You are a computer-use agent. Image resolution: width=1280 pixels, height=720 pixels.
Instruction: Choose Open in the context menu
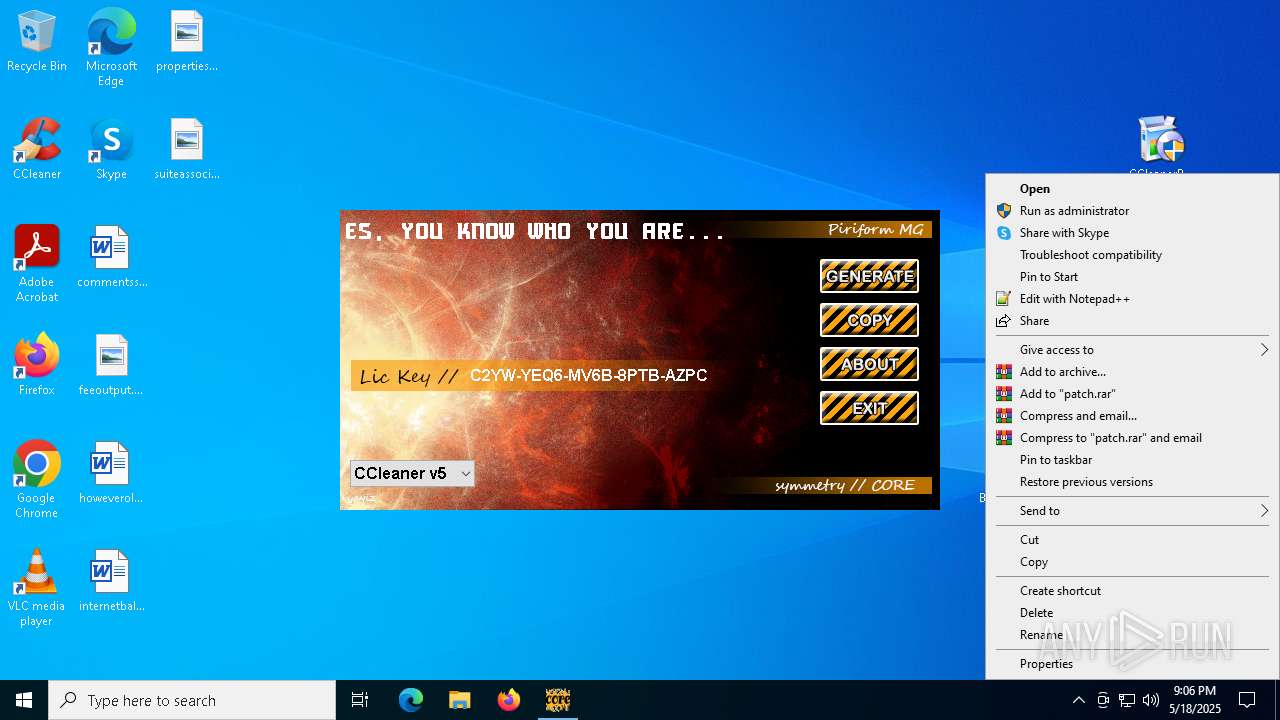pos(1132,188)
